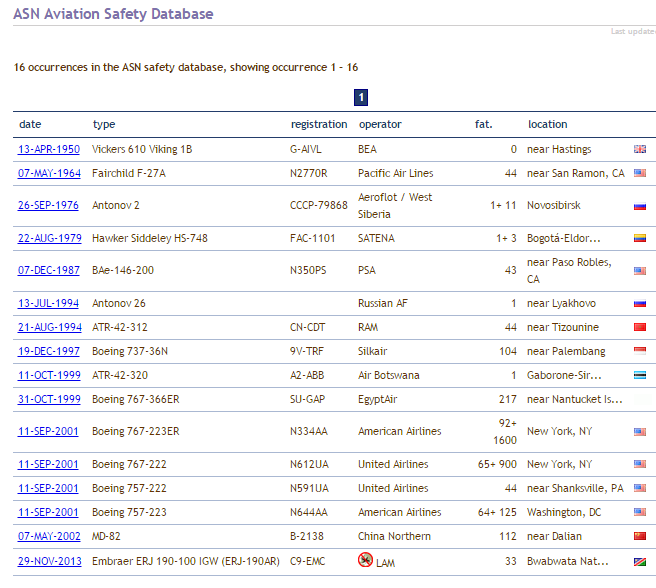Click the Hawker Siddeley HS-748 cell
656x588 pixels.
pos(150,238)
